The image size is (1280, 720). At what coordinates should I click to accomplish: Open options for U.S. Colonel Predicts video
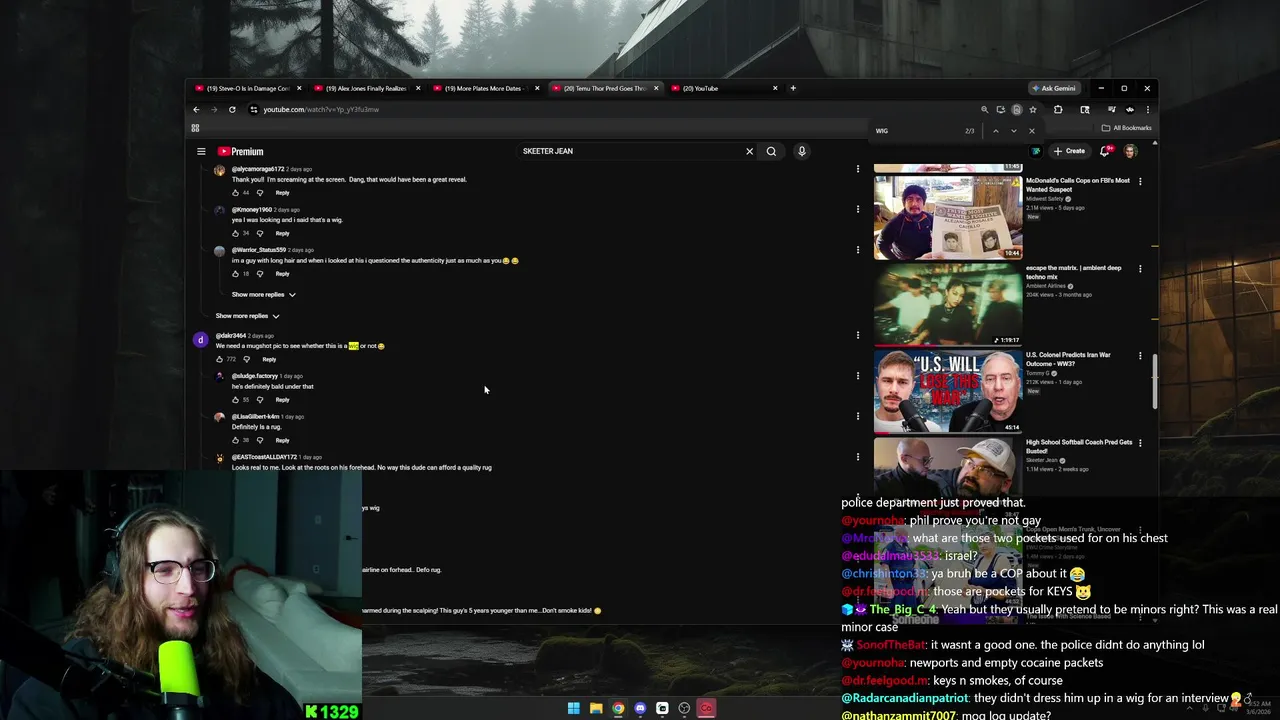[1140, 356]
